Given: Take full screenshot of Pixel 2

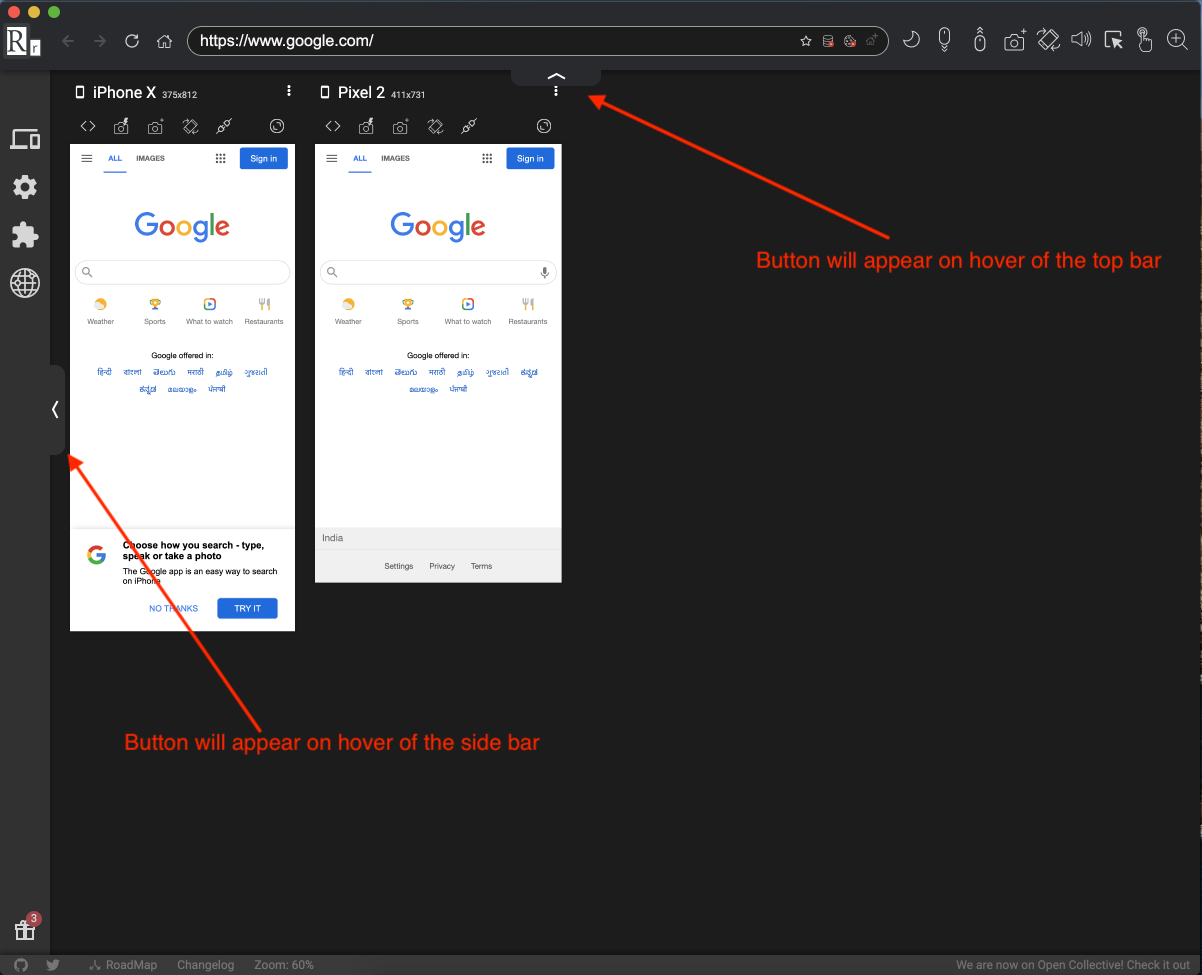Looking at the screenshot, I should pyautogui.click(x=401, y=126).
